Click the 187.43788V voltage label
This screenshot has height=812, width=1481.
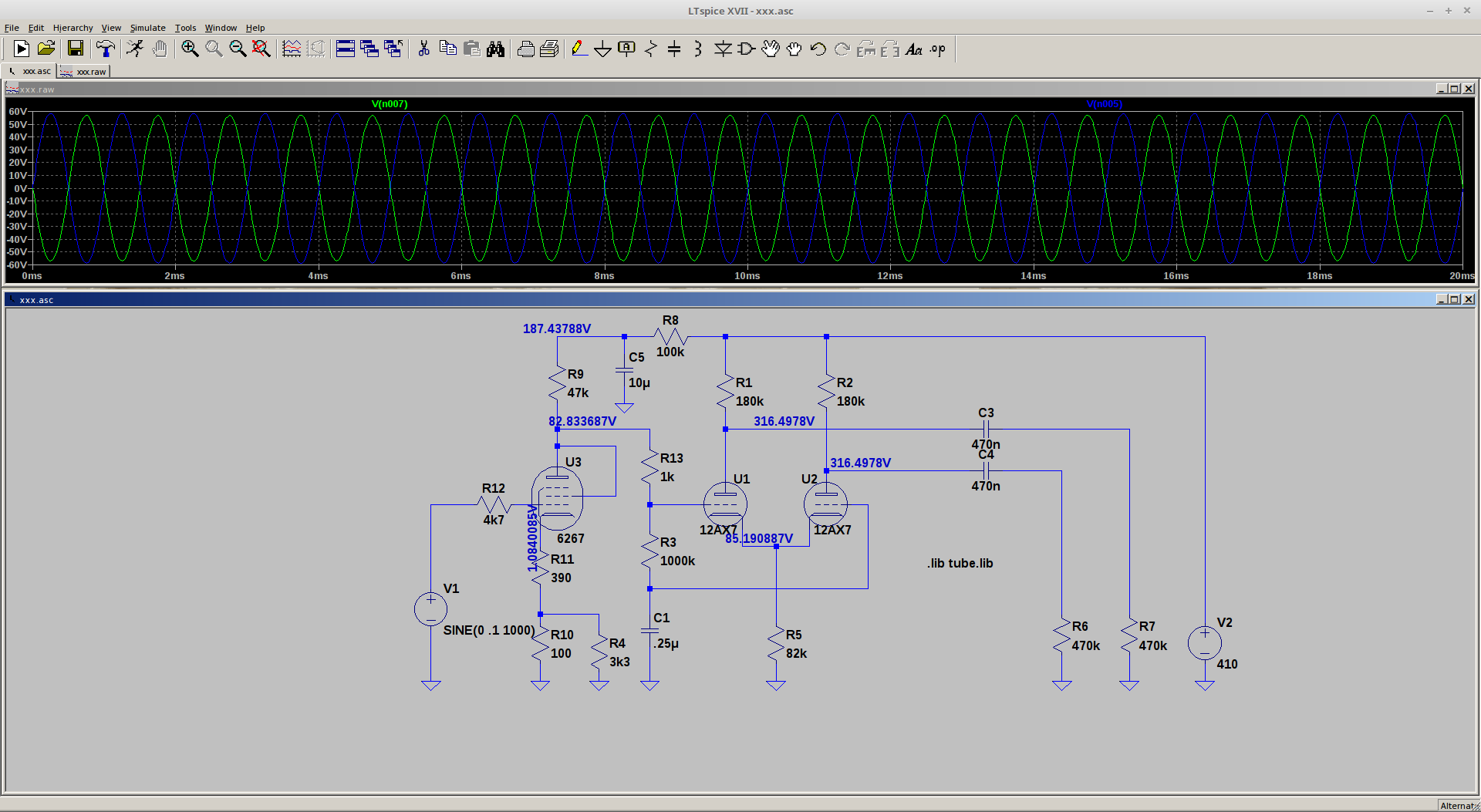557,329
